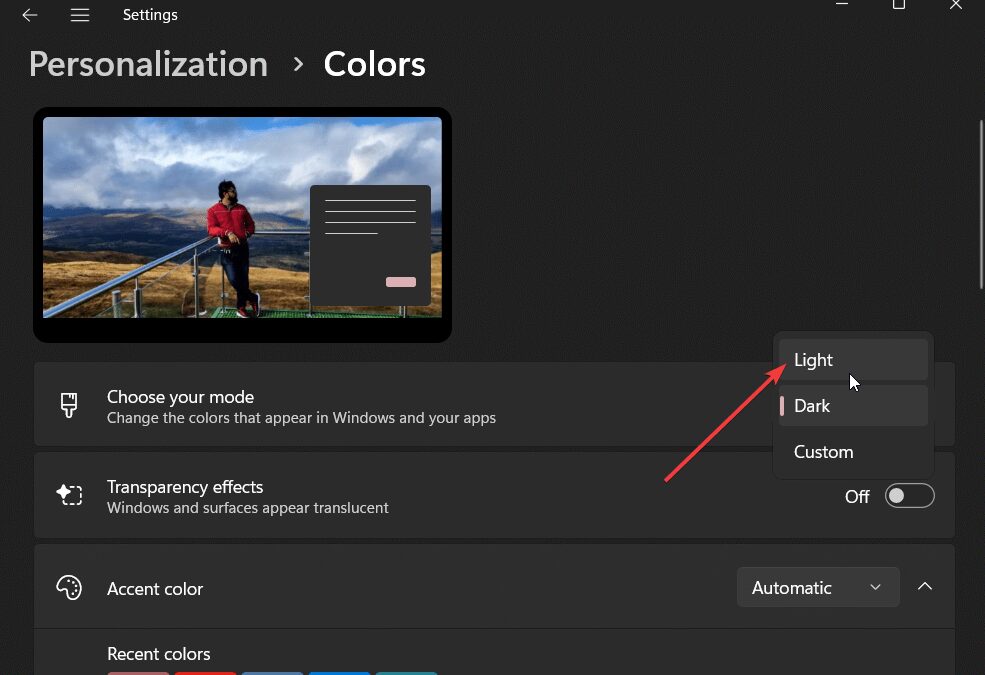Pick the pink recent color swatch

(138, 673)
